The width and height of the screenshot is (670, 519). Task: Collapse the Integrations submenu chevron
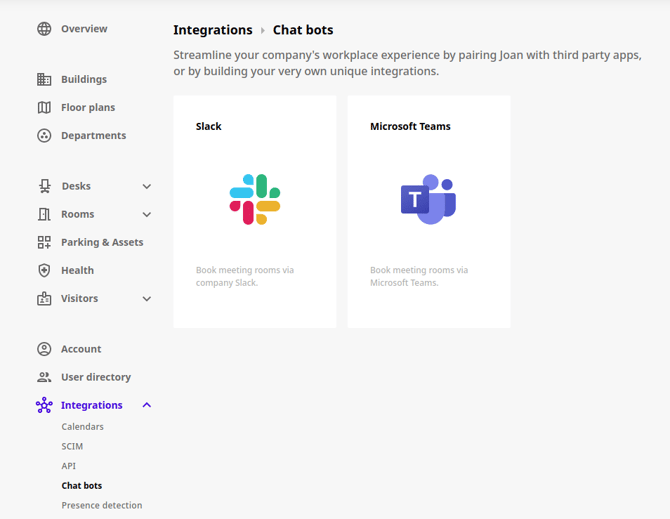pos(147,405)
